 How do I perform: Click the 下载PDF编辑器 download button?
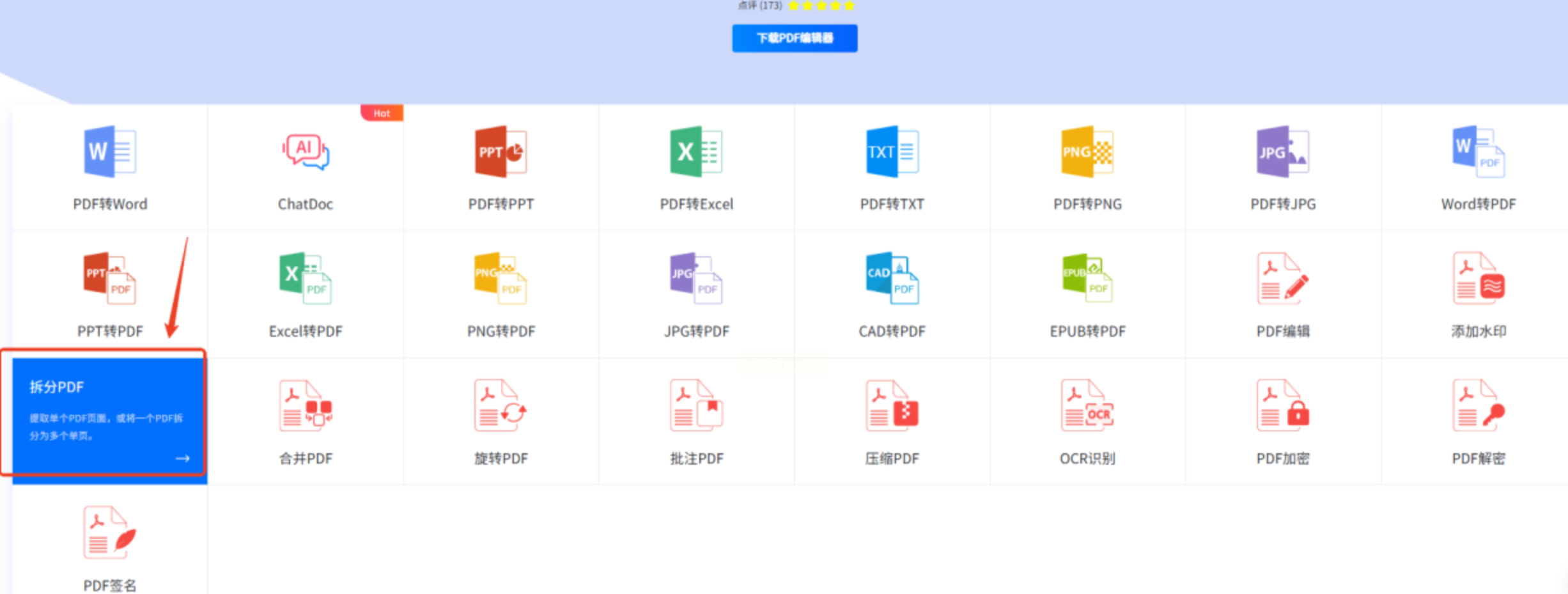coord(795,38)
